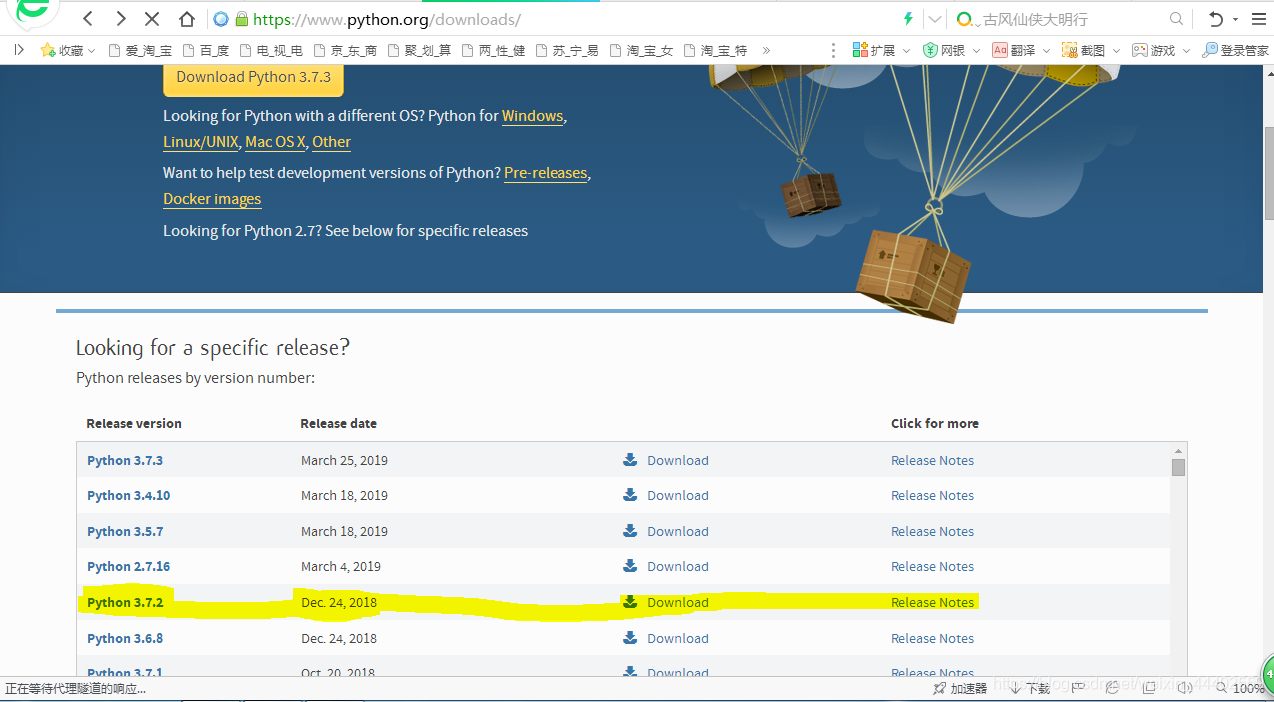Open the browser home page icon
Screen dimensions: 1274x702
click(186, 19)
